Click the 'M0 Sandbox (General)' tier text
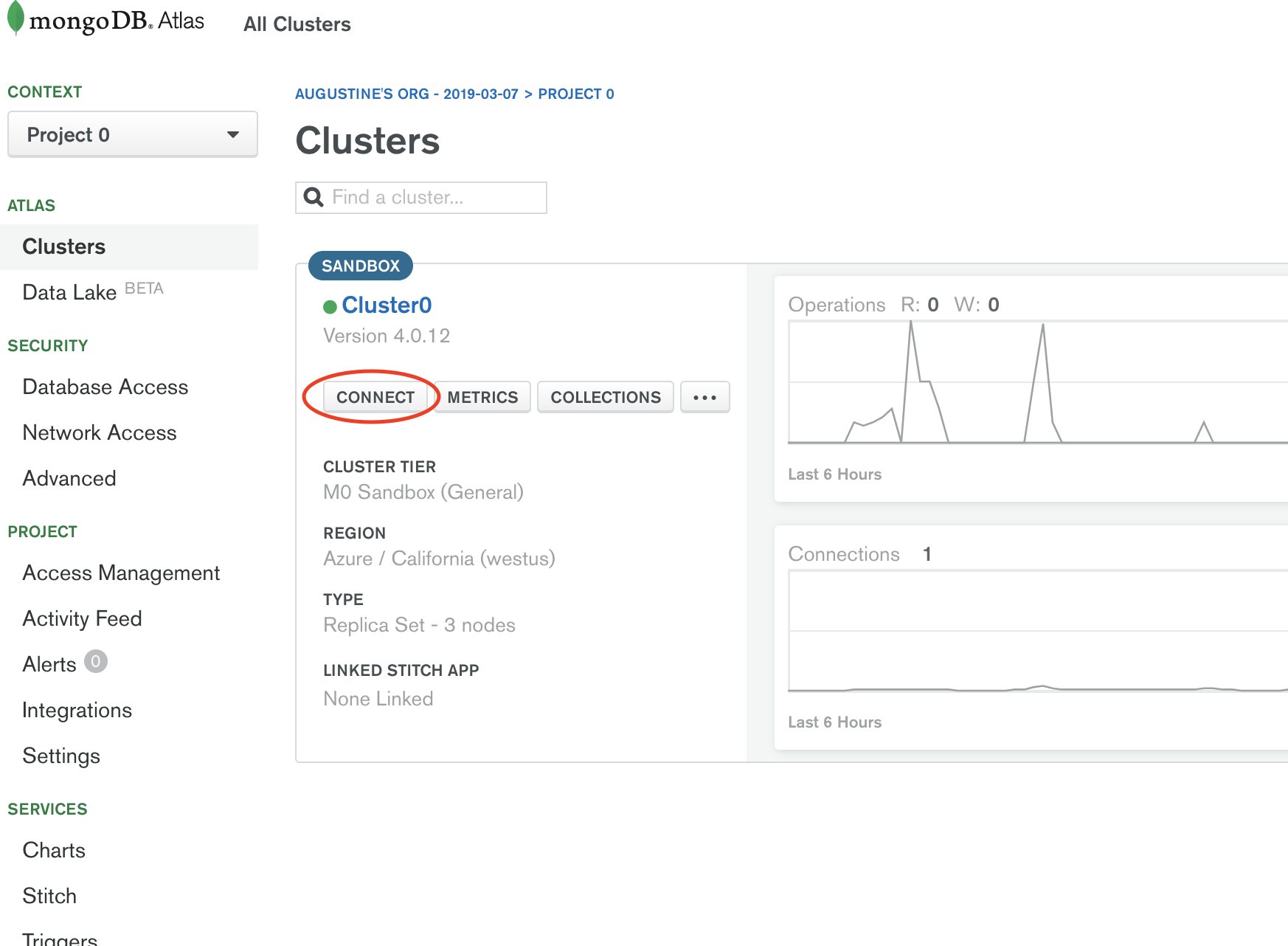The image size is (1288, 946). click(x=423, y=492)
